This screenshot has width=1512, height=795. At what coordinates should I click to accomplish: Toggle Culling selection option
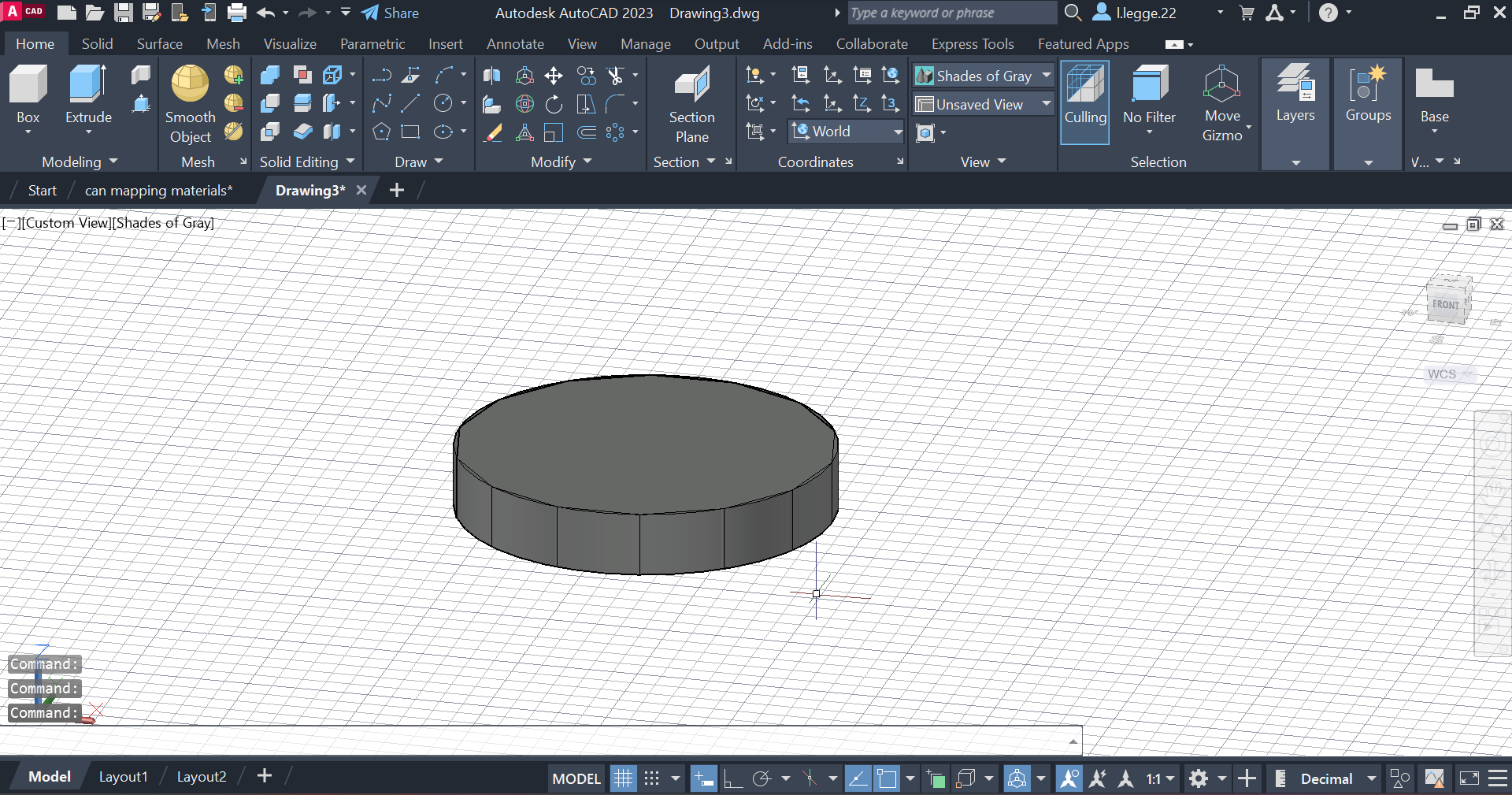click(x=1085, y=102)
